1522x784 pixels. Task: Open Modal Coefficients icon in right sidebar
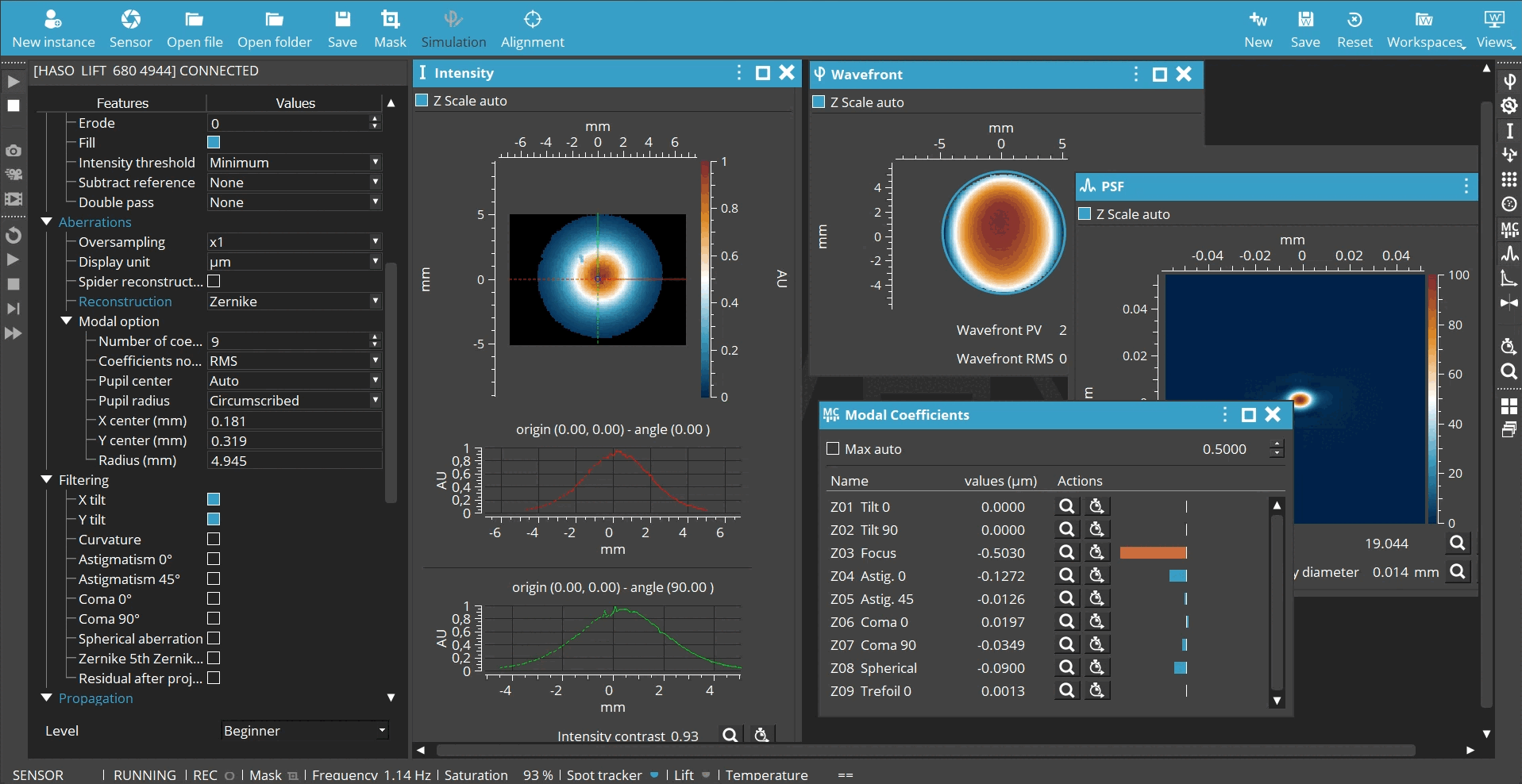click(1509, 229)
